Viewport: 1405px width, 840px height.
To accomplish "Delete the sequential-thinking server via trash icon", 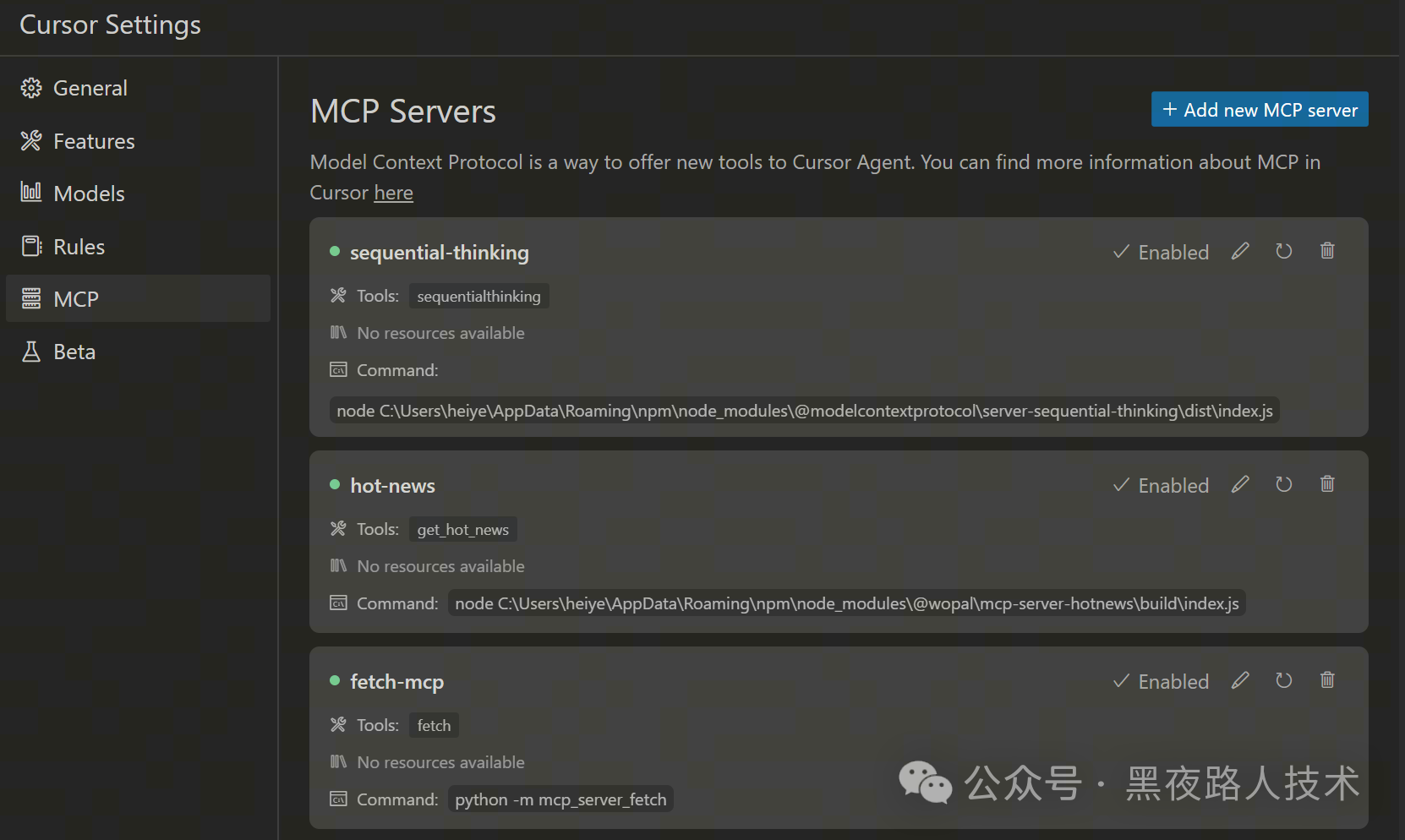I will click(1327, 251).
